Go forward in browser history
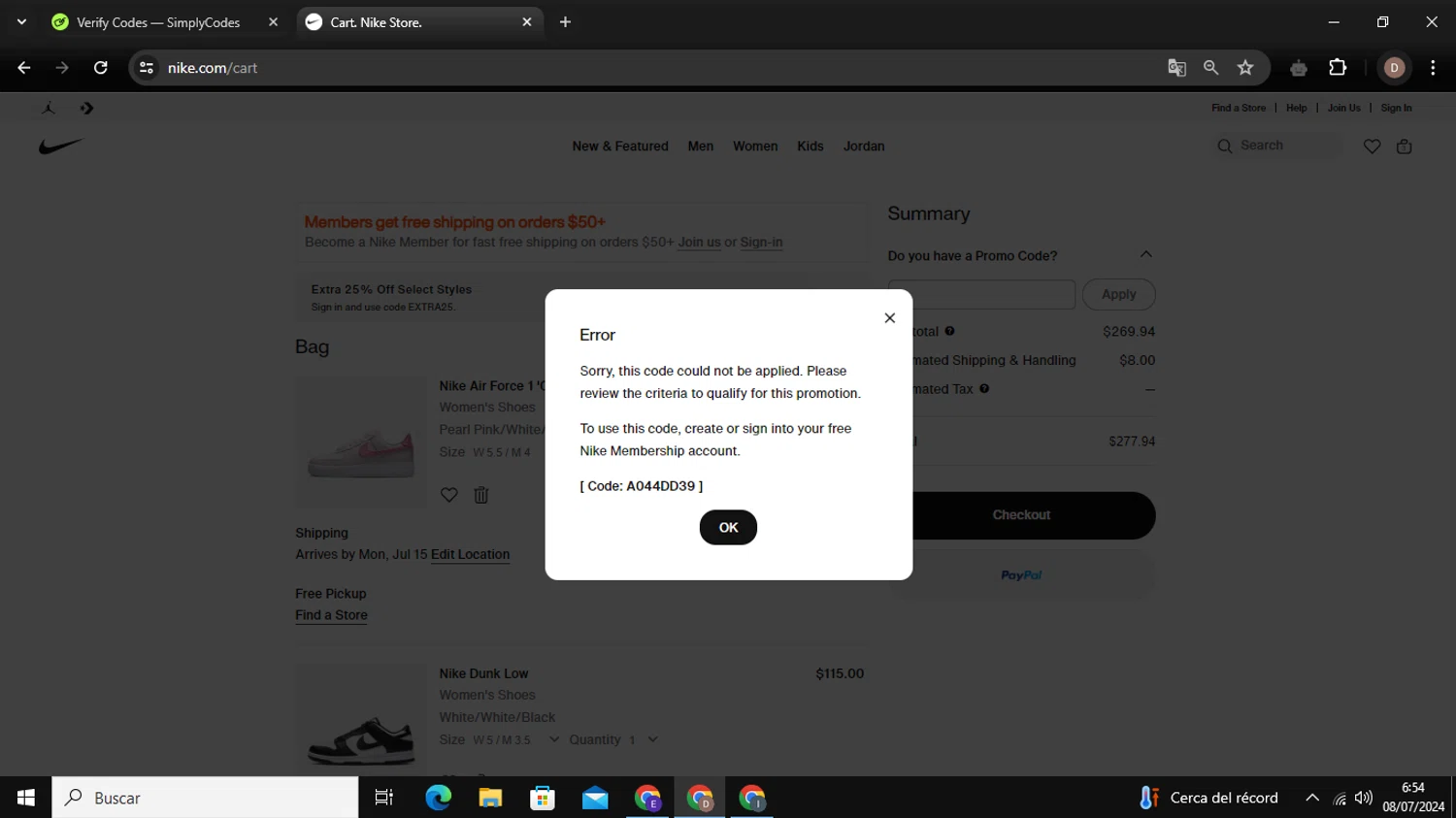Screen dimensions: 1456x818 click(62, 68)
